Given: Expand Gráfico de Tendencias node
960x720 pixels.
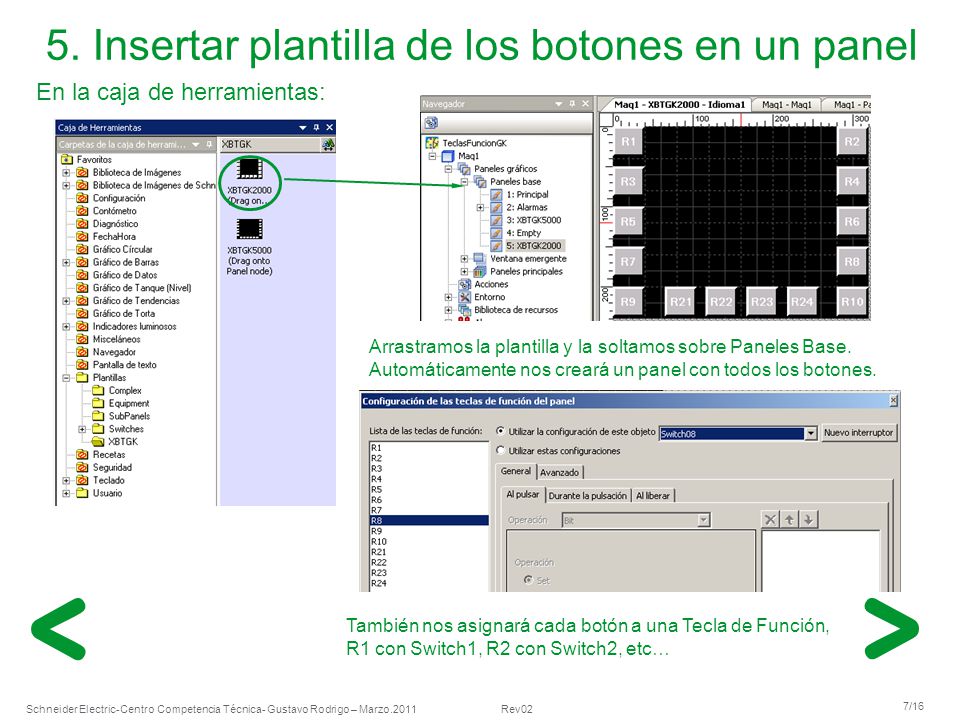Looking at the screenshot, I should tap(66, 301).
